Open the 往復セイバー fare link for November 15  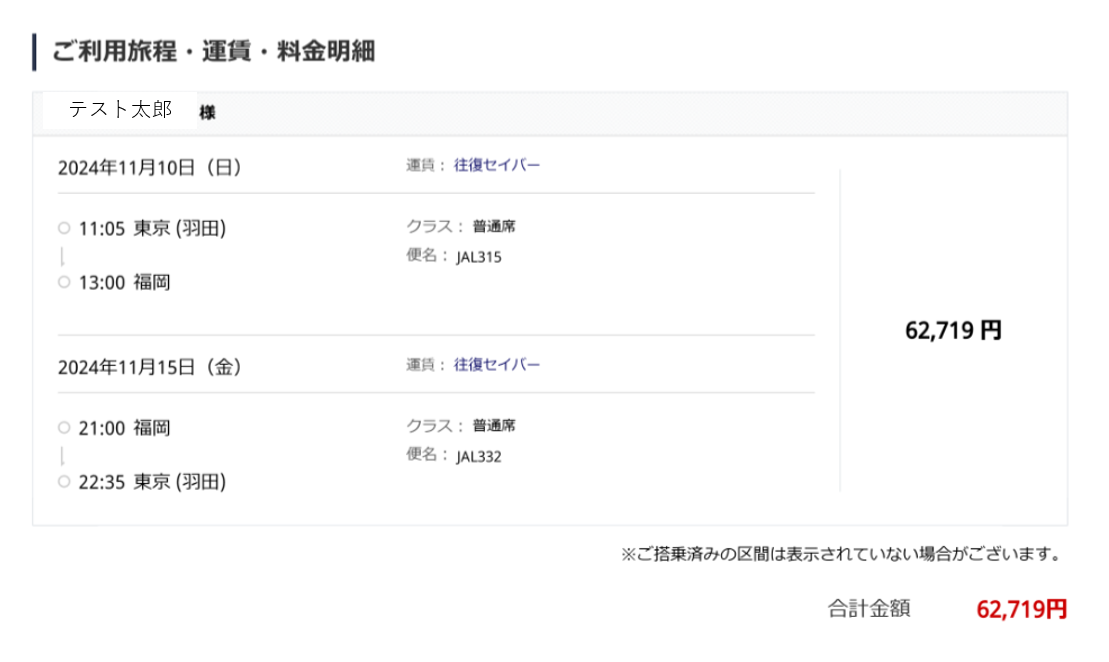tap(497, 365)
